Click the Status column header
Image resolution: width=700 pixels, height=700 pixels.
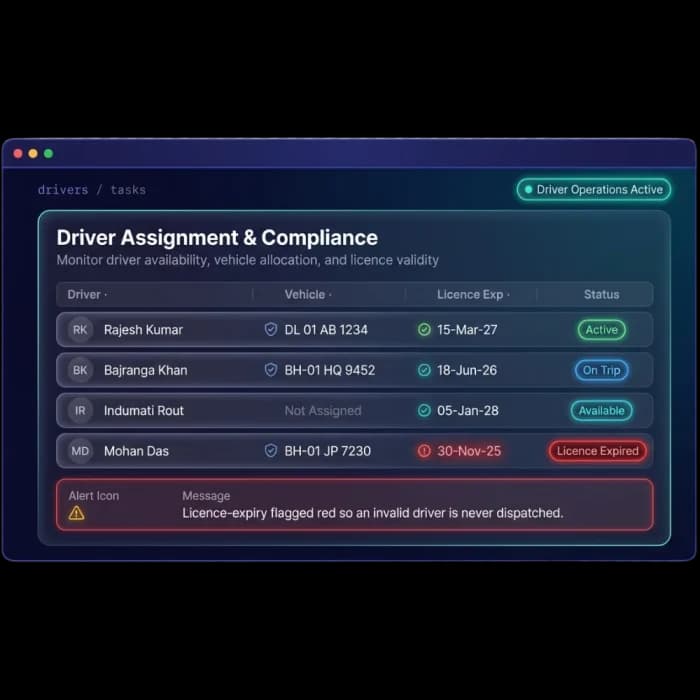[601, 295]
